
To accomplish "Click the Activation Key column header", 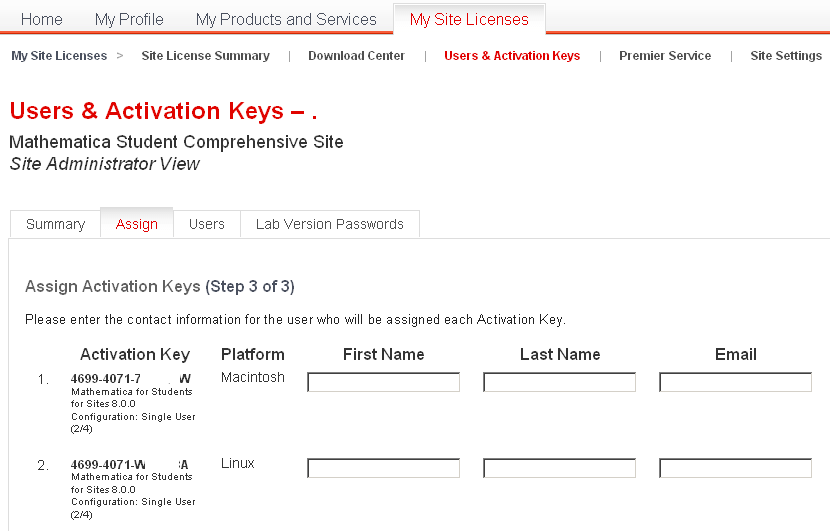I will tap(135, 354).
